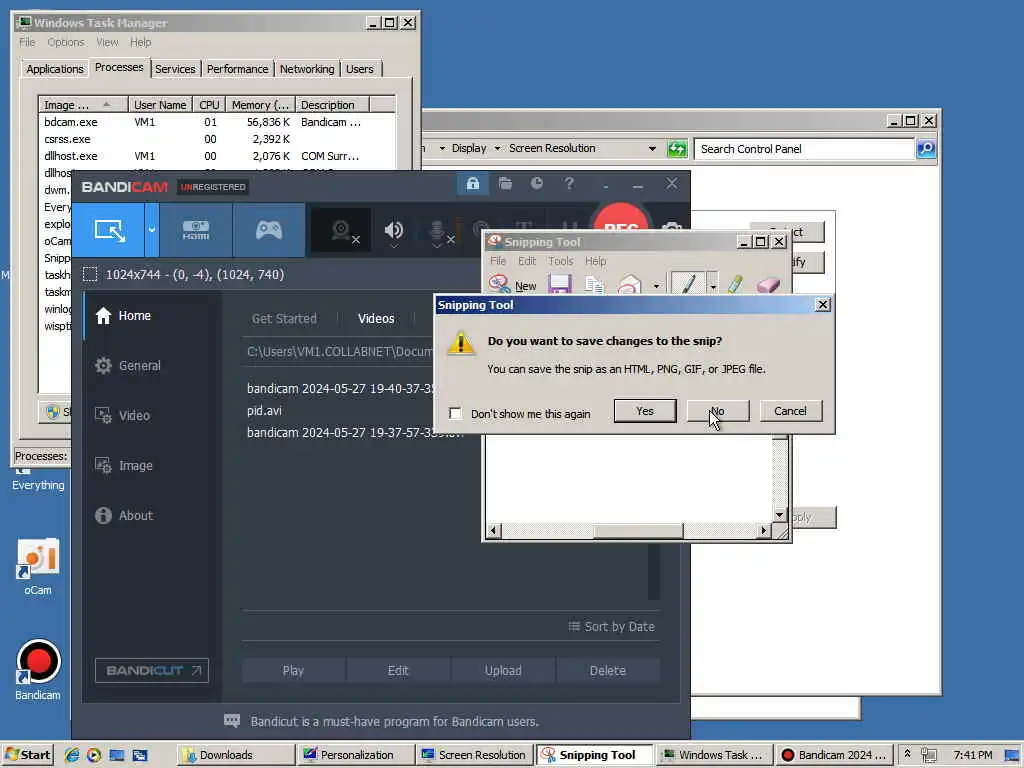Screen dimensions: 1024x768
Task: Click horizontal scrollbar thumb in Snipping Tool
Action: [638, 531]
